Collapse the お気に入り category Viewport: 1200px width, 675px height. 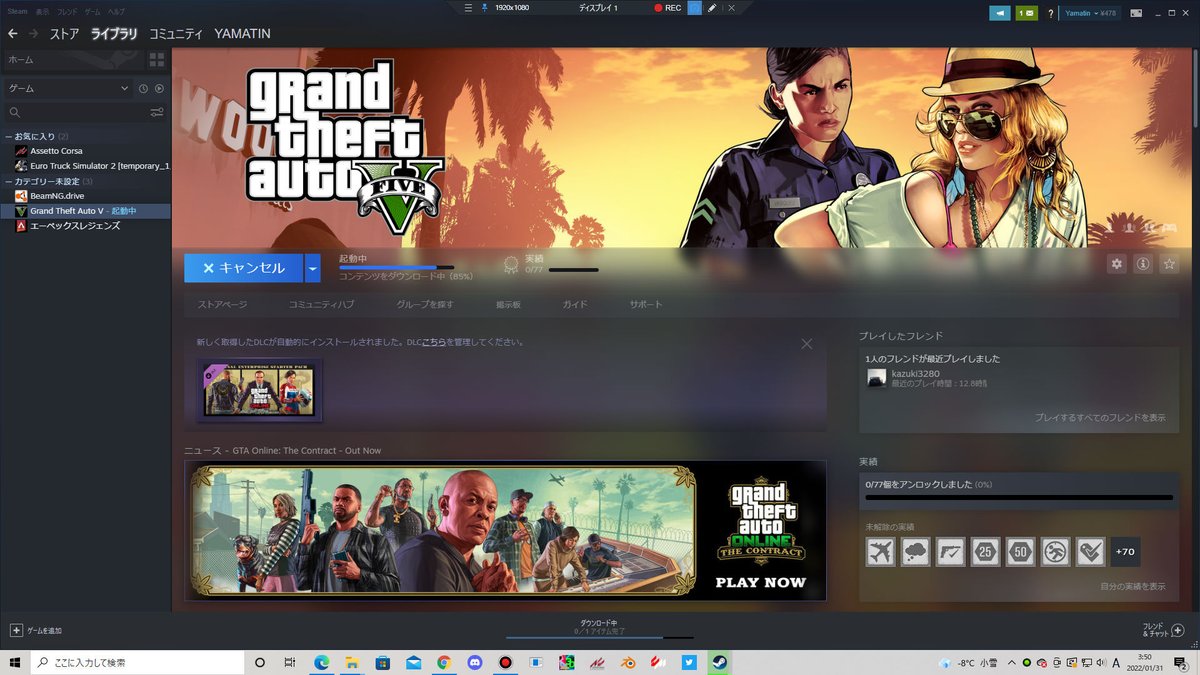click(8, 136)
